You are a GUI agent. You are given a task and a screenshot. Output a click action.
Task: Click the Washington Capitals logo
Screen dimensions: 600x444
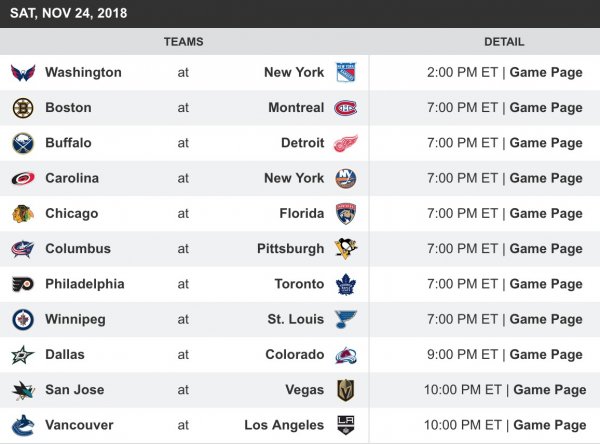pos(23,72)
